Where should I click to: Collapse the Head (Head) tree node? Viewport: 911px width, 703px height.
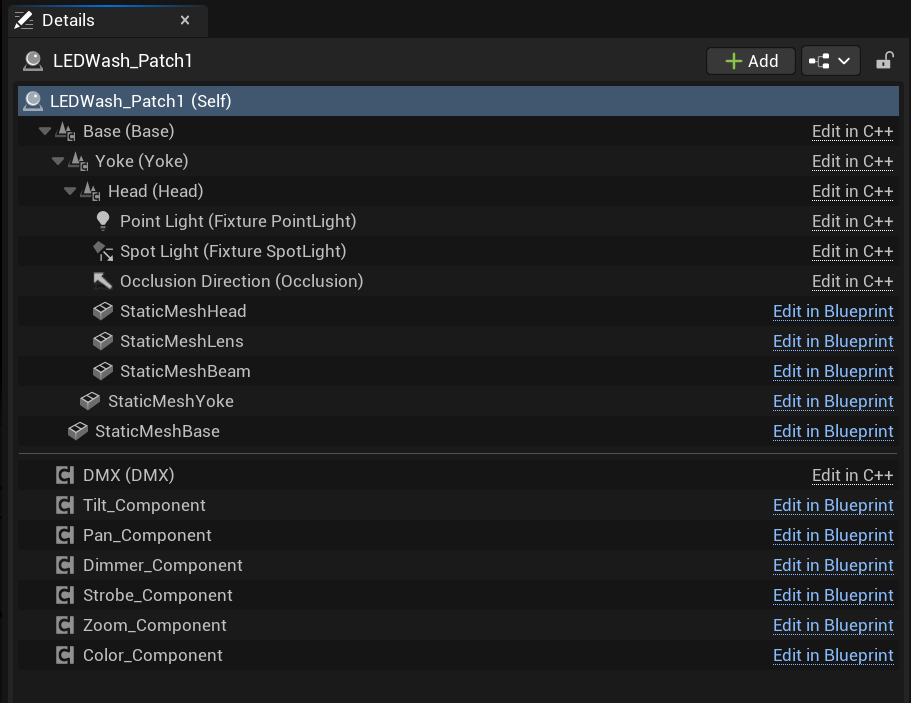(x=70, y=191)
